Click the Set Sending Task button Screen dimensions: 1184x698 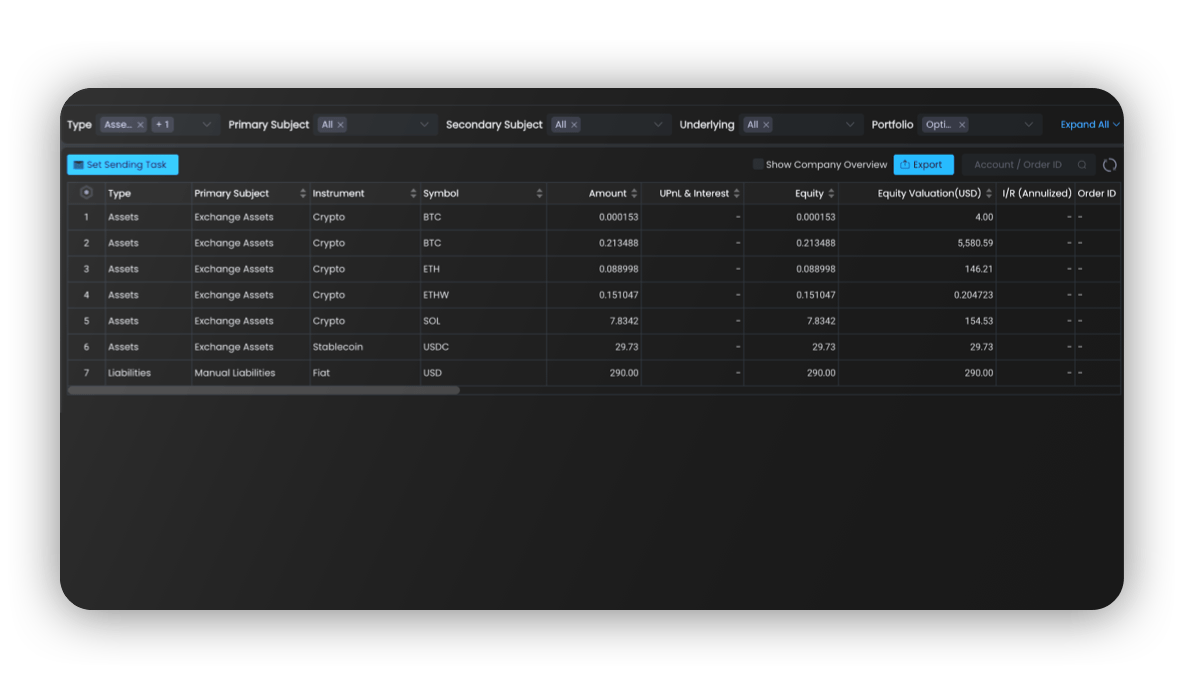[122, 165]
